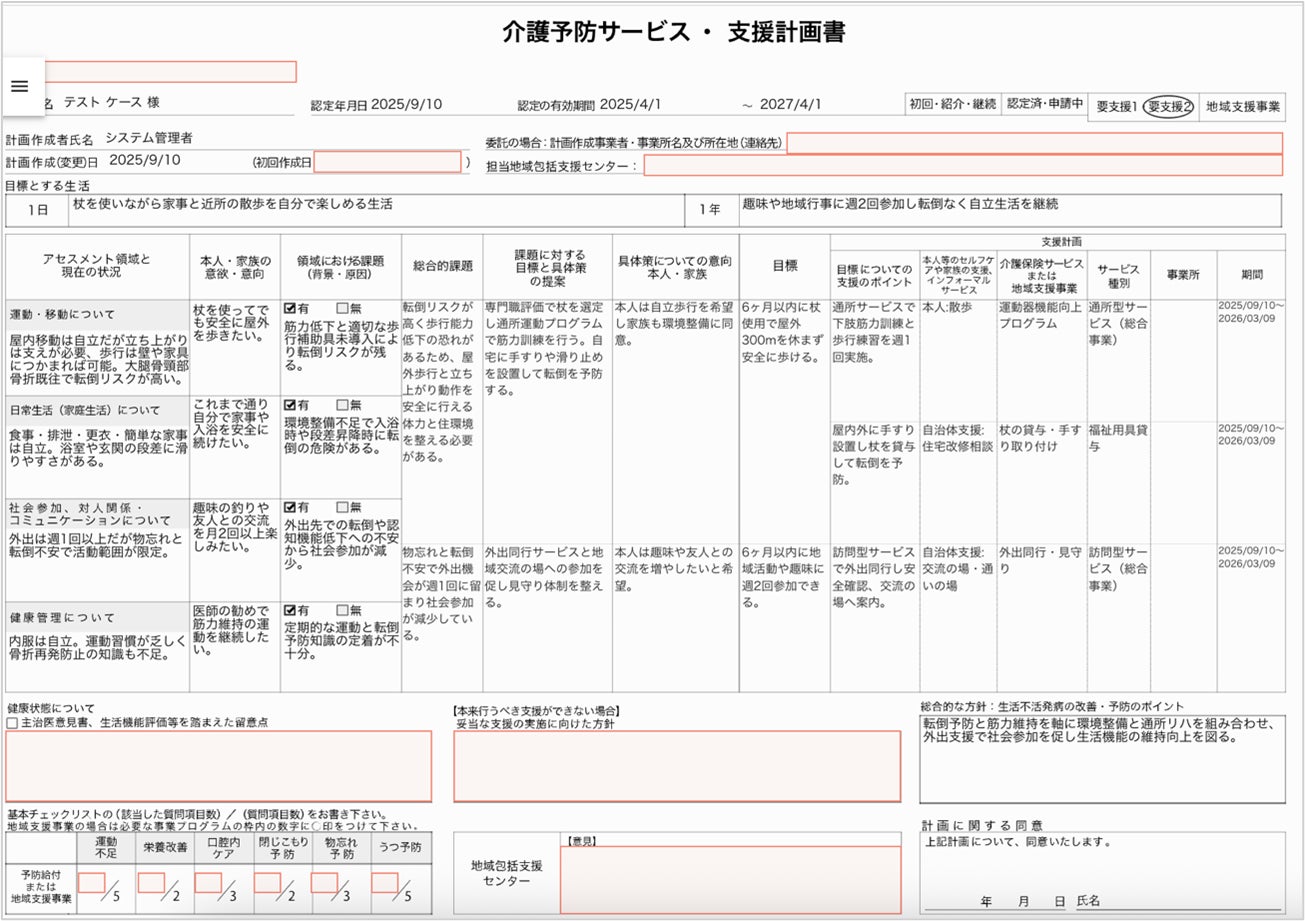Toggle 有 for 健康管理について
This screenshot has height=921, width=1305.
(291, 610)
